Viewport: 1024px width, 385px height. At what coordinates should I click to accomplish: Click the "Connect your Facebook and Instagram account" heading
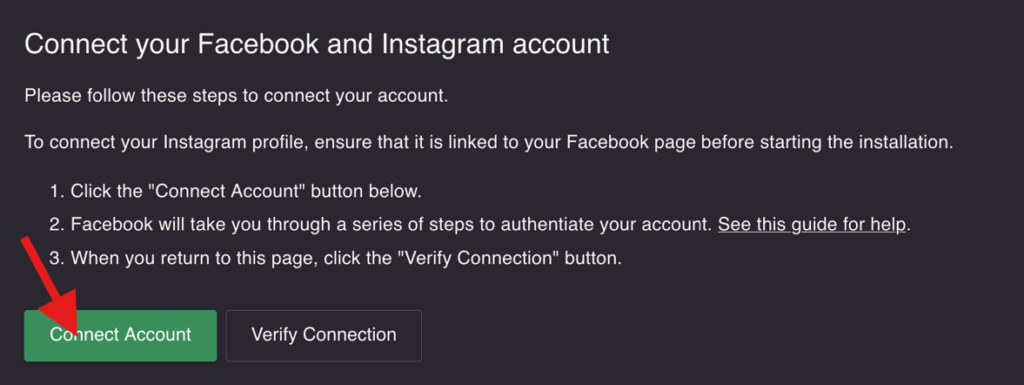click(x=317, y=44)
